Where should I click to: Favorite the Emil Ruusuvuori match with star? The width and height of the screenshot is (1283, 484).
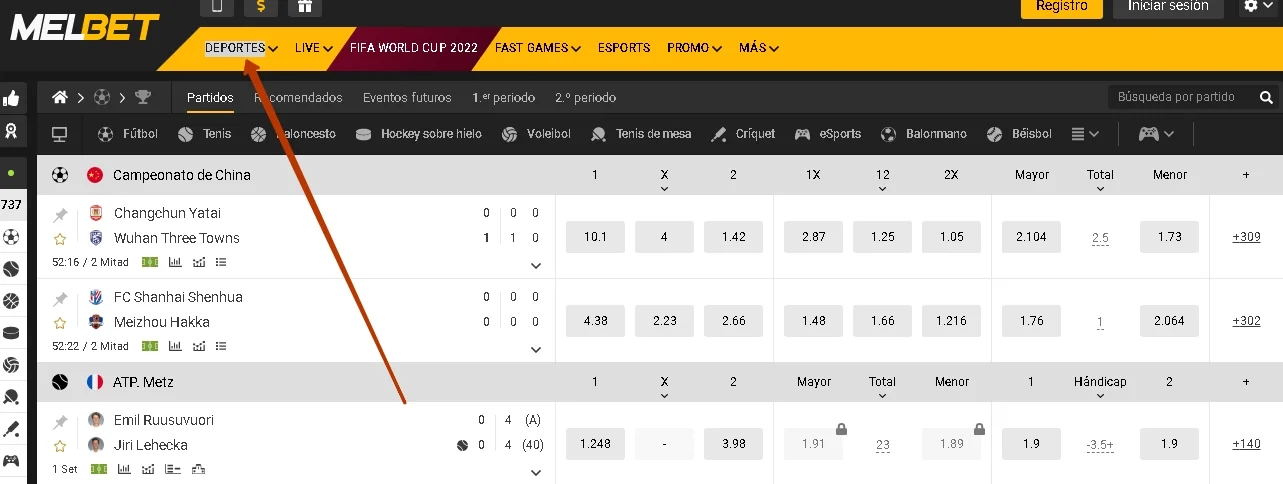pyautogui.click(x=60, y=446)
